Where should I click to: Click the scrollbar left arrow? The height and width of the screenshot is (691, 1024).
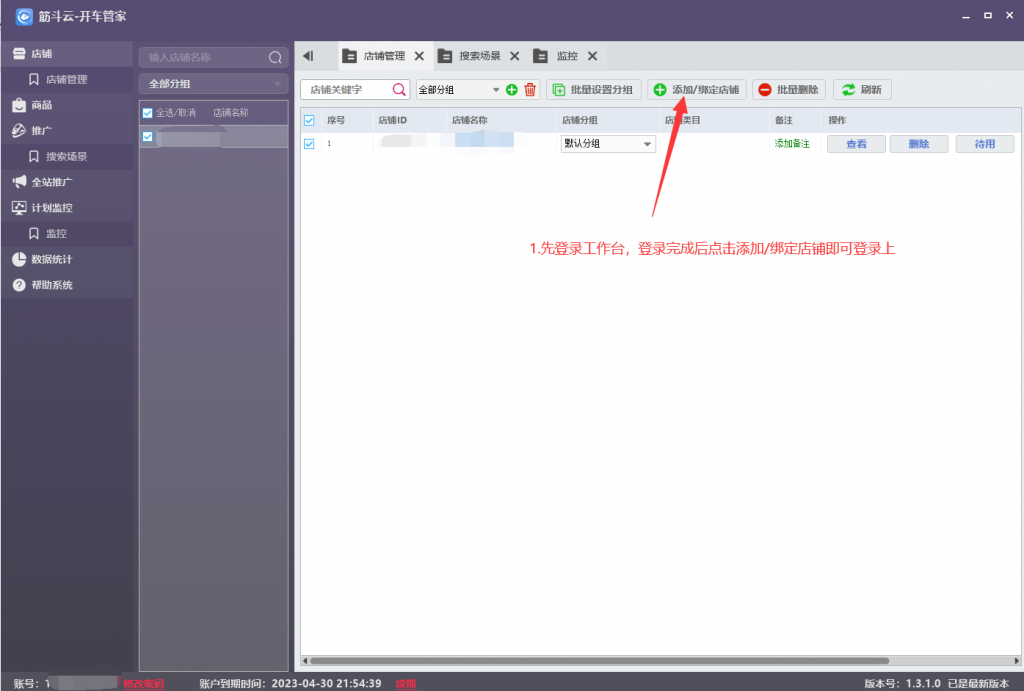click(x=305, y=661)
